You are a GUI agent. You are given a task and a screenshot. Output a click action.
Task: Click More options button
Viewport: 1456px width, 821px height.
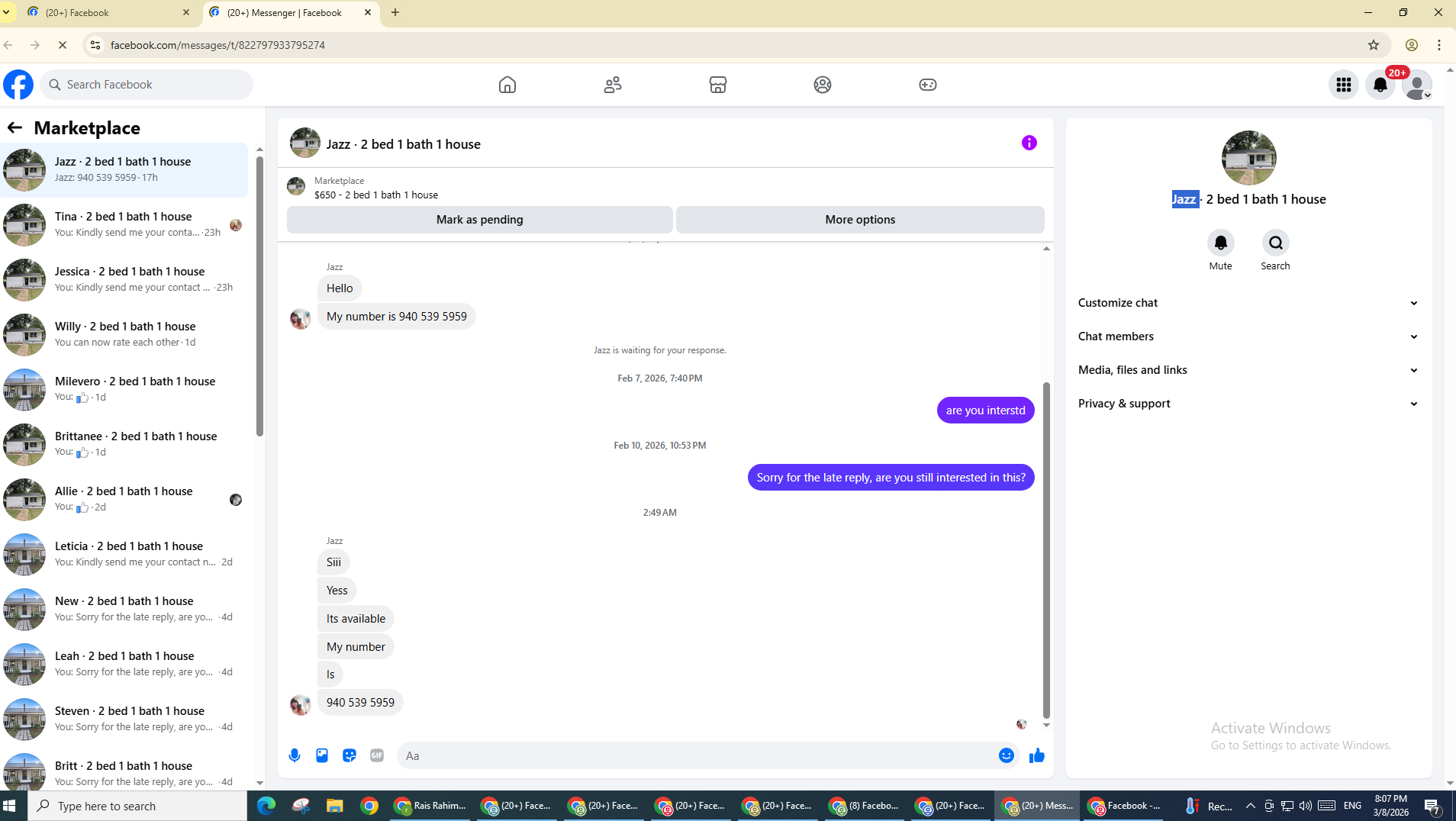(860, 219)
